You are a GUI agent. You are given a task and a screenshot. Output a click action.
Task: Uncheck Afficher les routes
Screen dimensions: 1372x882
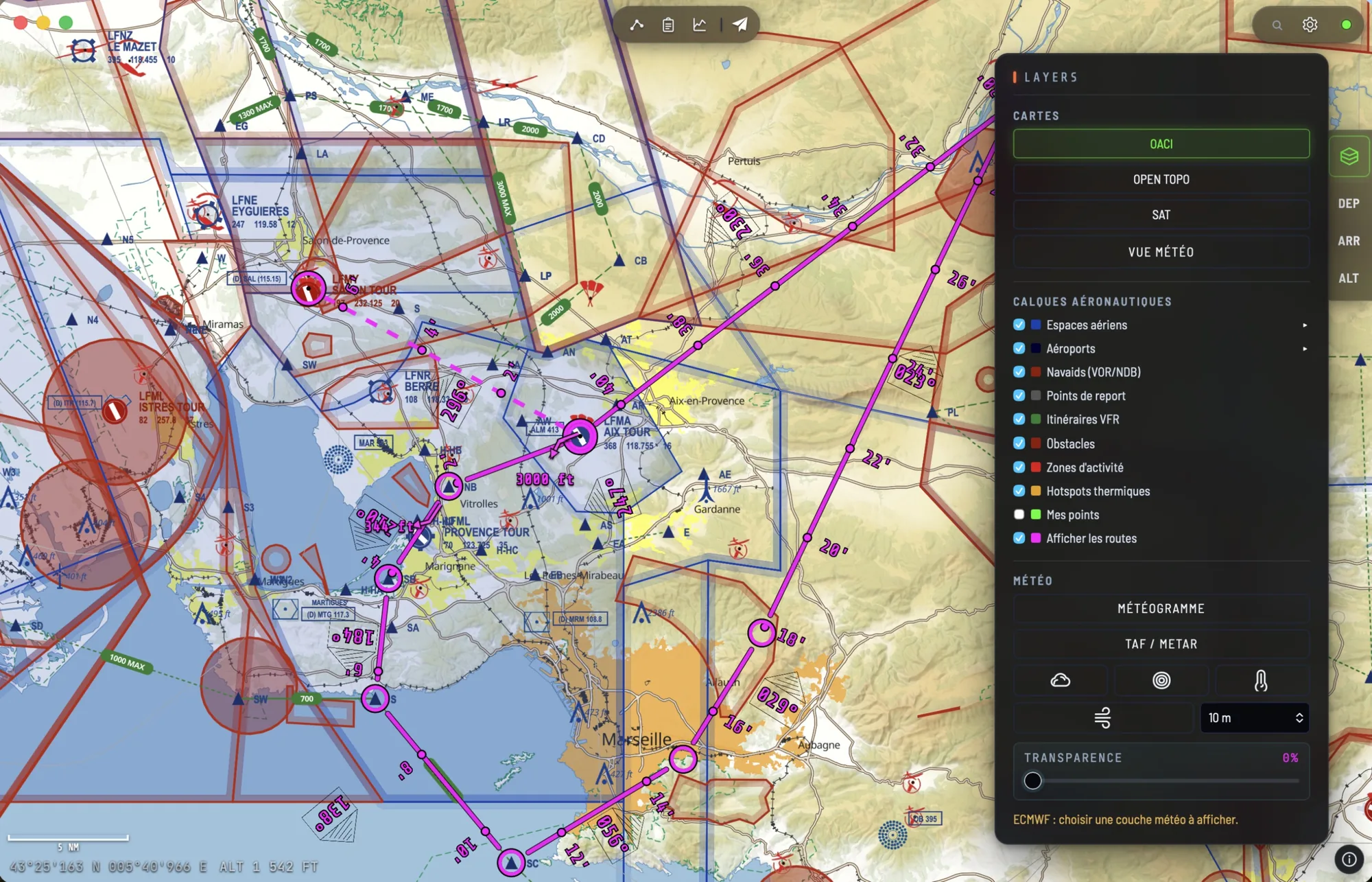[1019, 538]
